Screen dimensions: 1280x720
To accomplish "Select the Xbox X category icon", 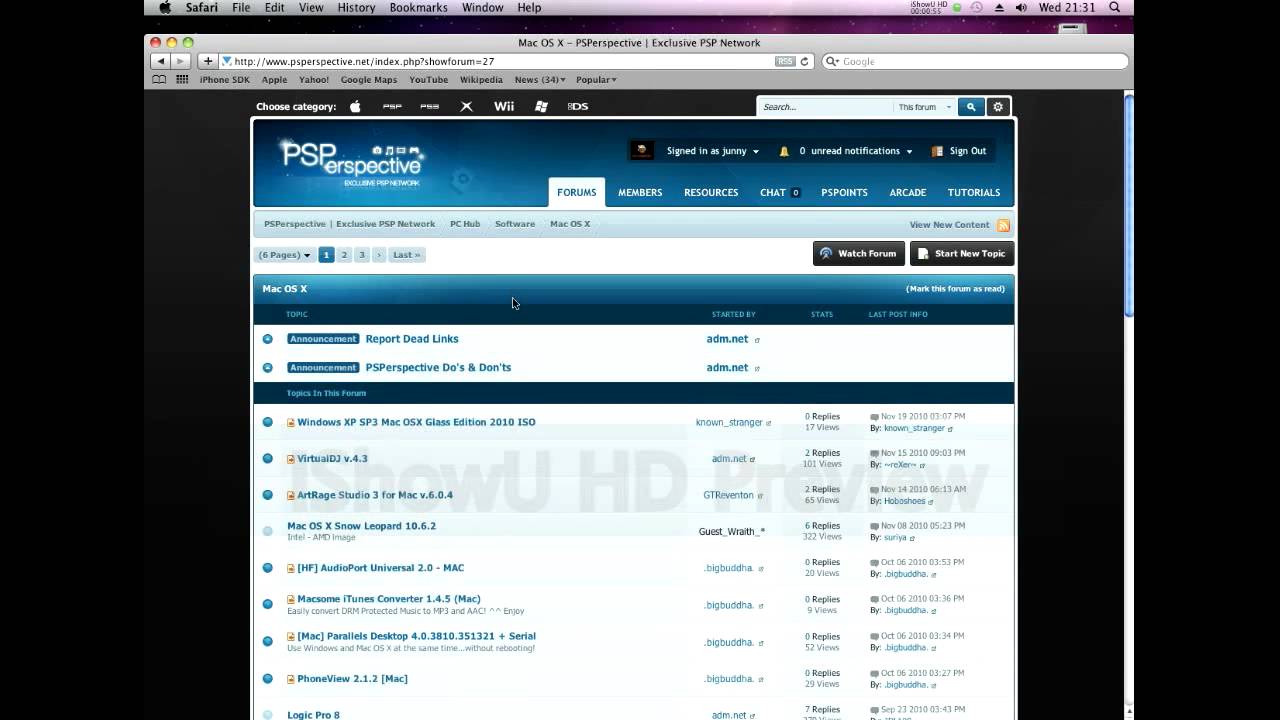I will point(466,106).
